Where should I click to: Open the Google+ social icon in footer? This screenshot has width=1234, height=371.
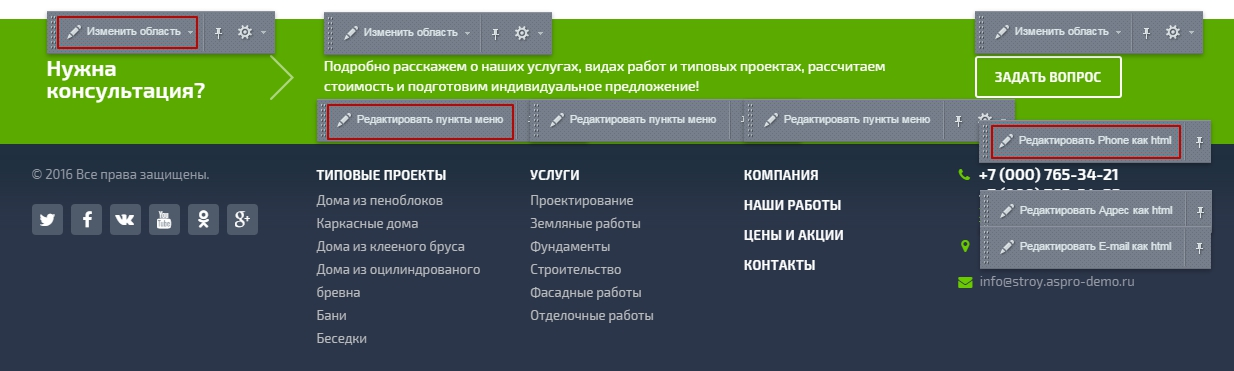point(242,220)
